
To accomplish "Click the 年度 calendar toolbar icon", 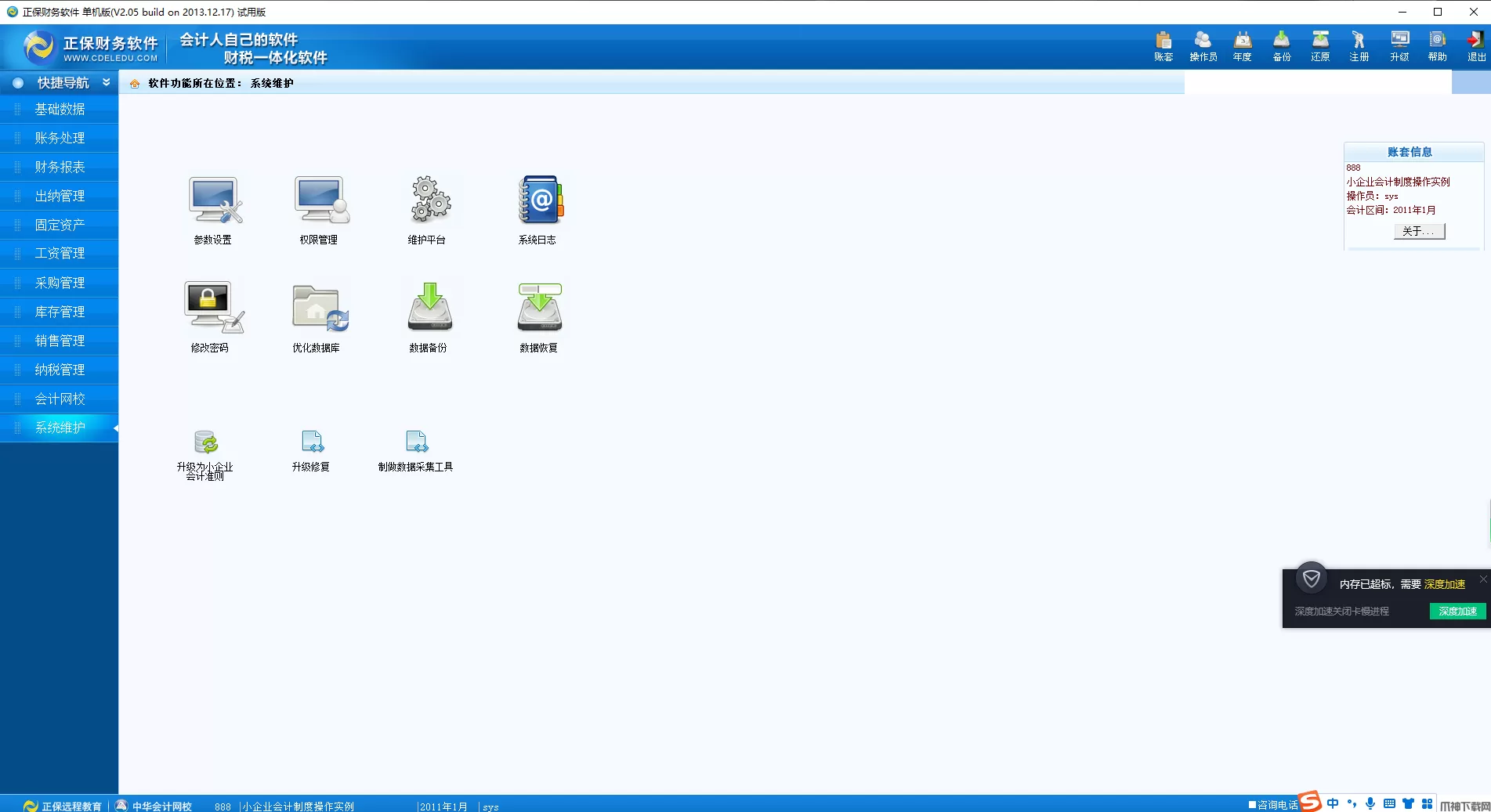I will pos(1243,45).
